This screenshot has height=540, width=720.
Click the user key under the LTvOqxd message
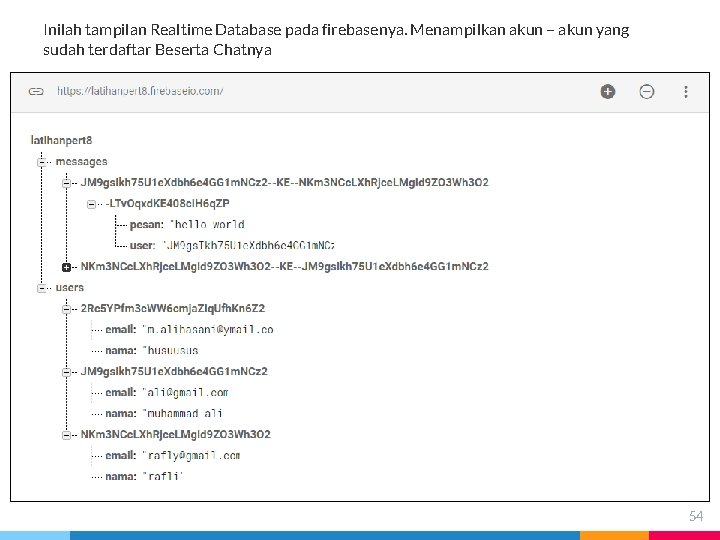pyautogui.click(x=142, y=246)
